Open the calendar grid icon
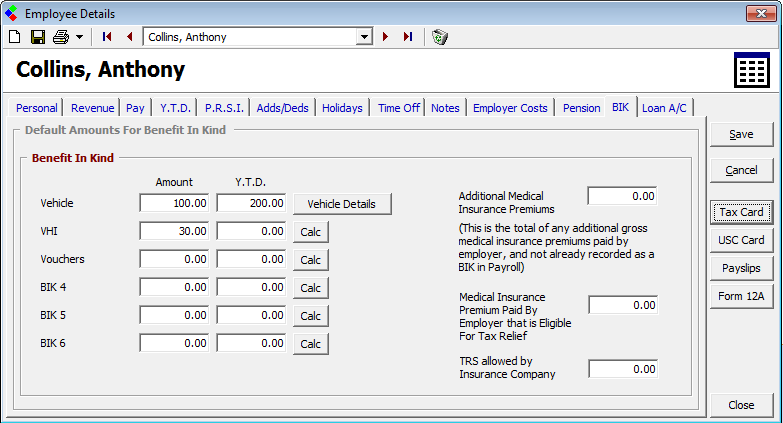Viewport: 783px width, 423px height. pos(750,72)
